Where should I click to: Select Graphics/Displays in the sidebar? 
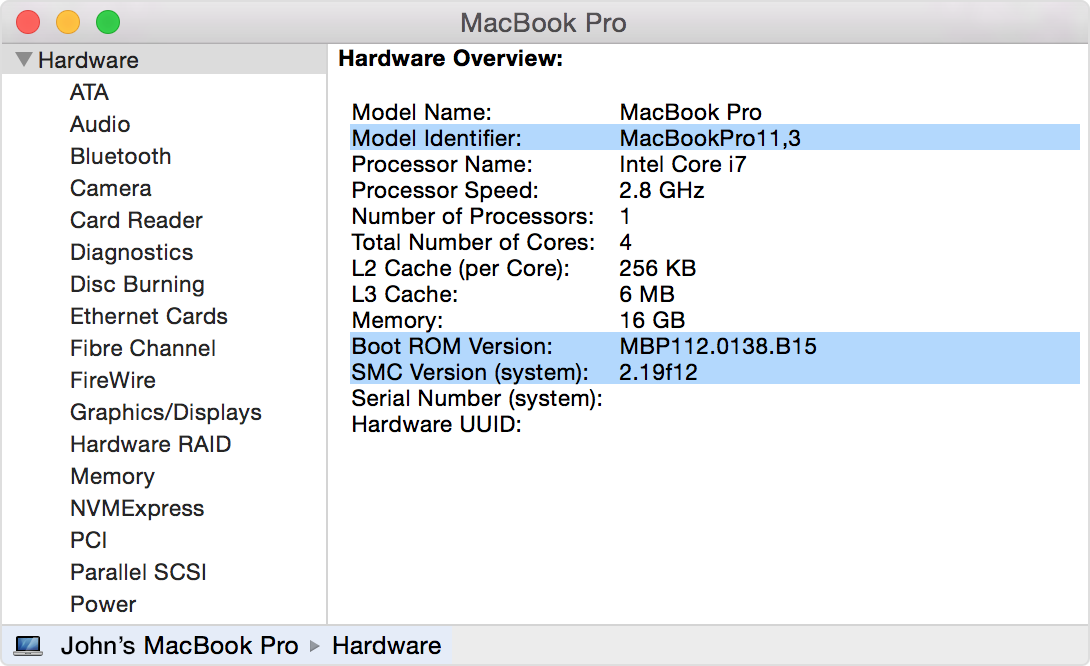(165, 412)
